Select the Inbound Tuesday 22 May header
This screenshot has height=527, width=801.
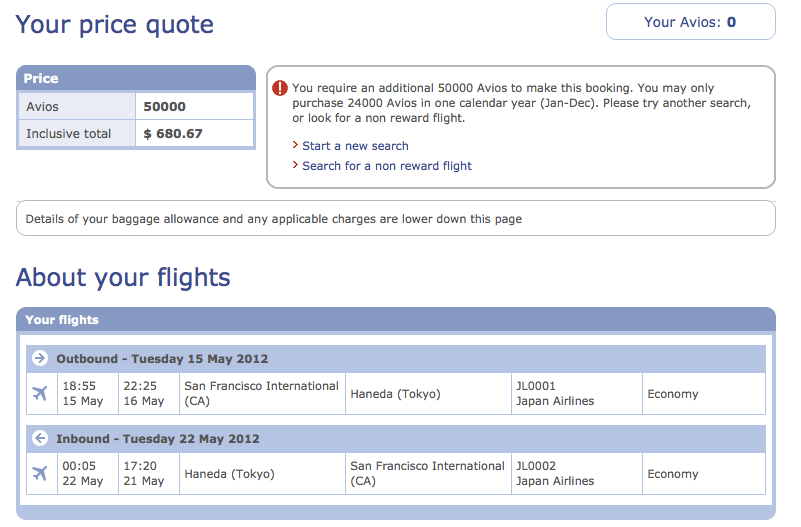(396, 439)
